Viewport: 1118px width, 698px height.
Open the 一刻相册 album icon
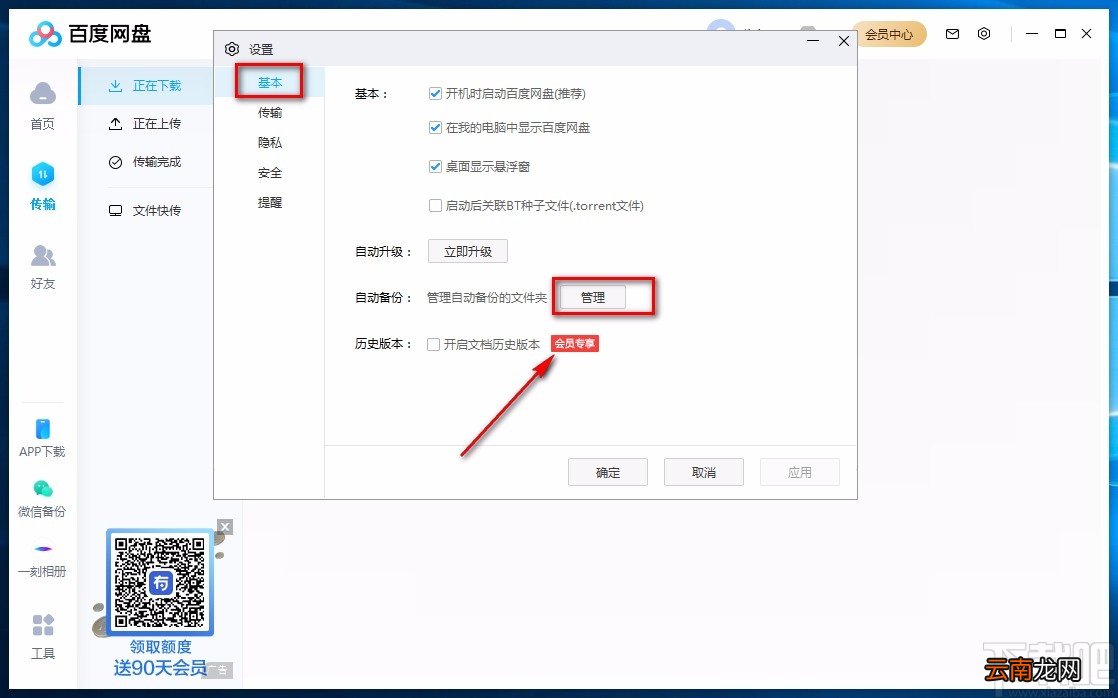pos(43,549)
